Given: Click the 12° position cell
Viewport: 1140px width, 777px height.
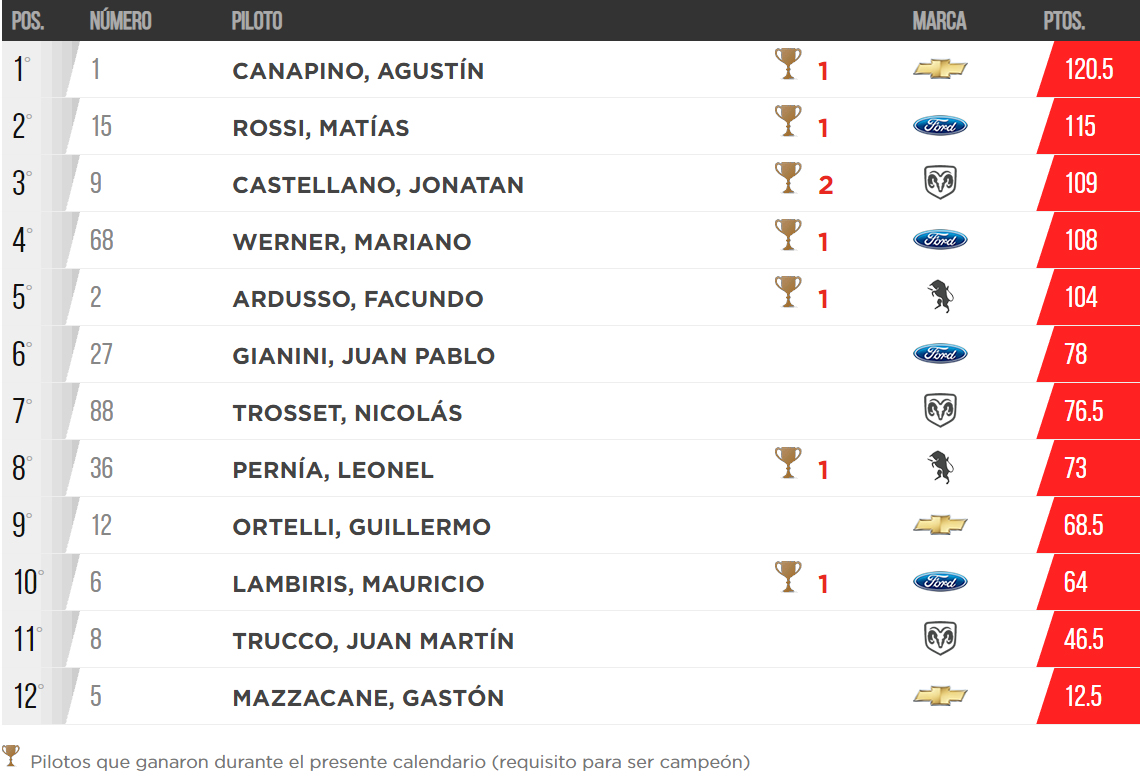Looking at the screenshot, I should 28,696.
